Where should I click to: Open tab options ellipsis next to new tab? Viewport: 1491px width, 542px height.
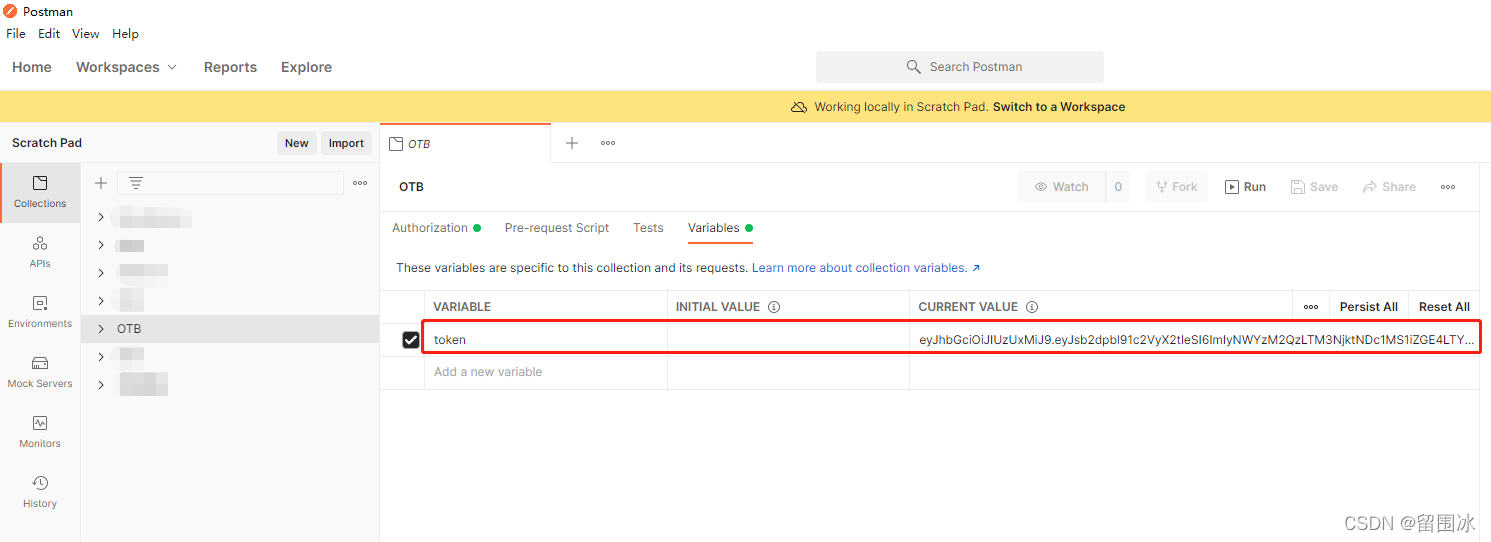(608, 143)
